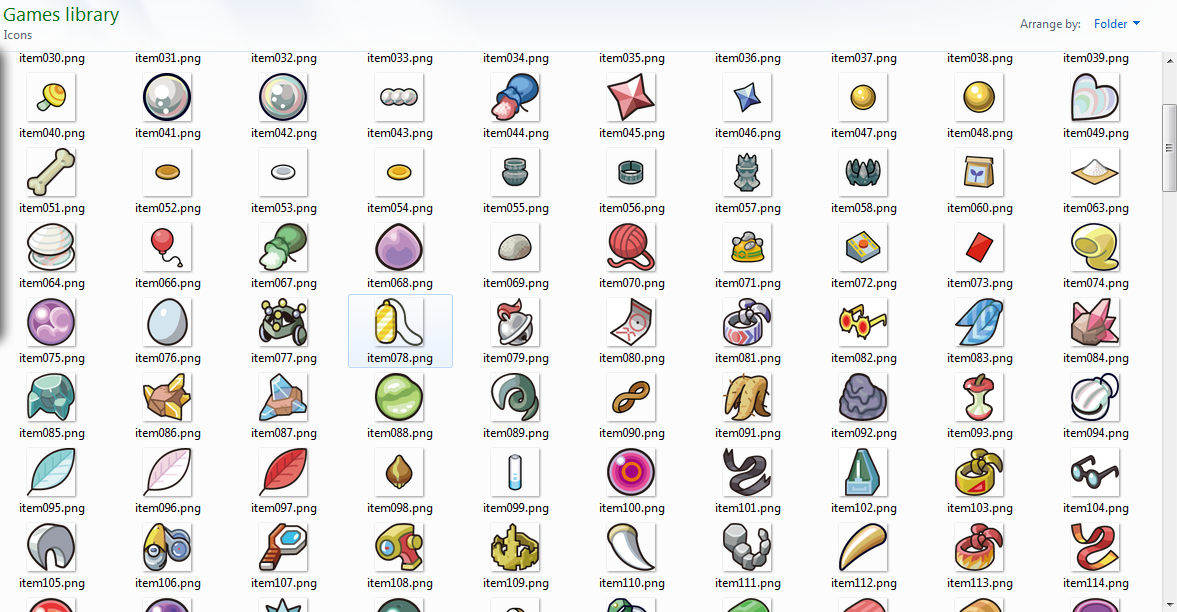Click the scrollbar down arrow
The height and width of the screenshot is (612, 1177).
(x=1169, y=605)
